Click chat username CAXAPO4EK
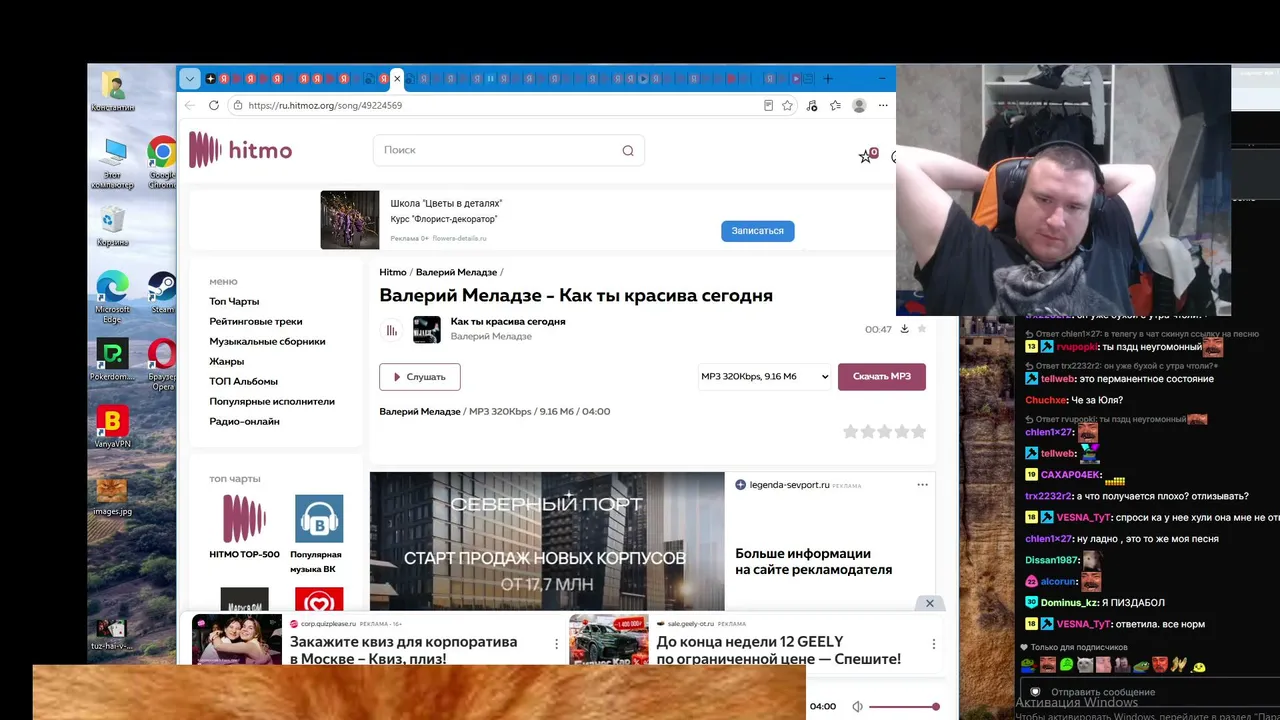 [1071, 474]
